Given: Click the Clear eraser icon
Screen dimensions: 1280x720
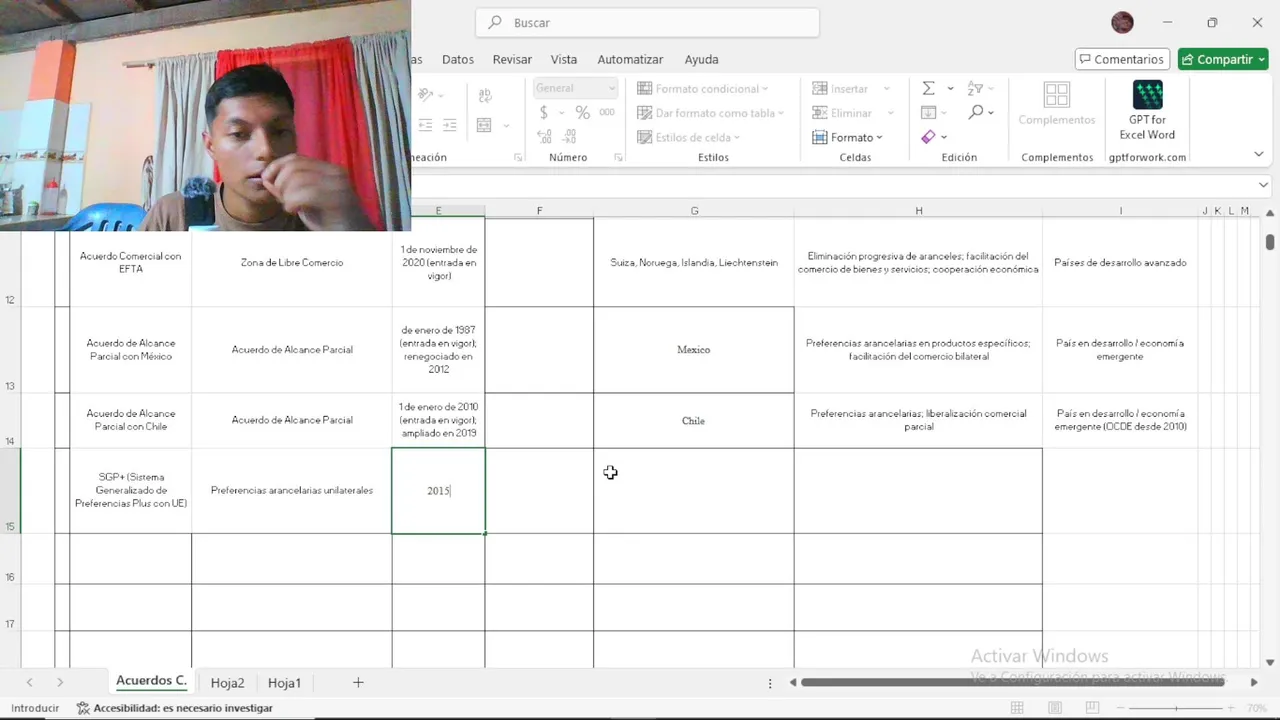Looking at the screenshot, I should [x=928, y=137].
